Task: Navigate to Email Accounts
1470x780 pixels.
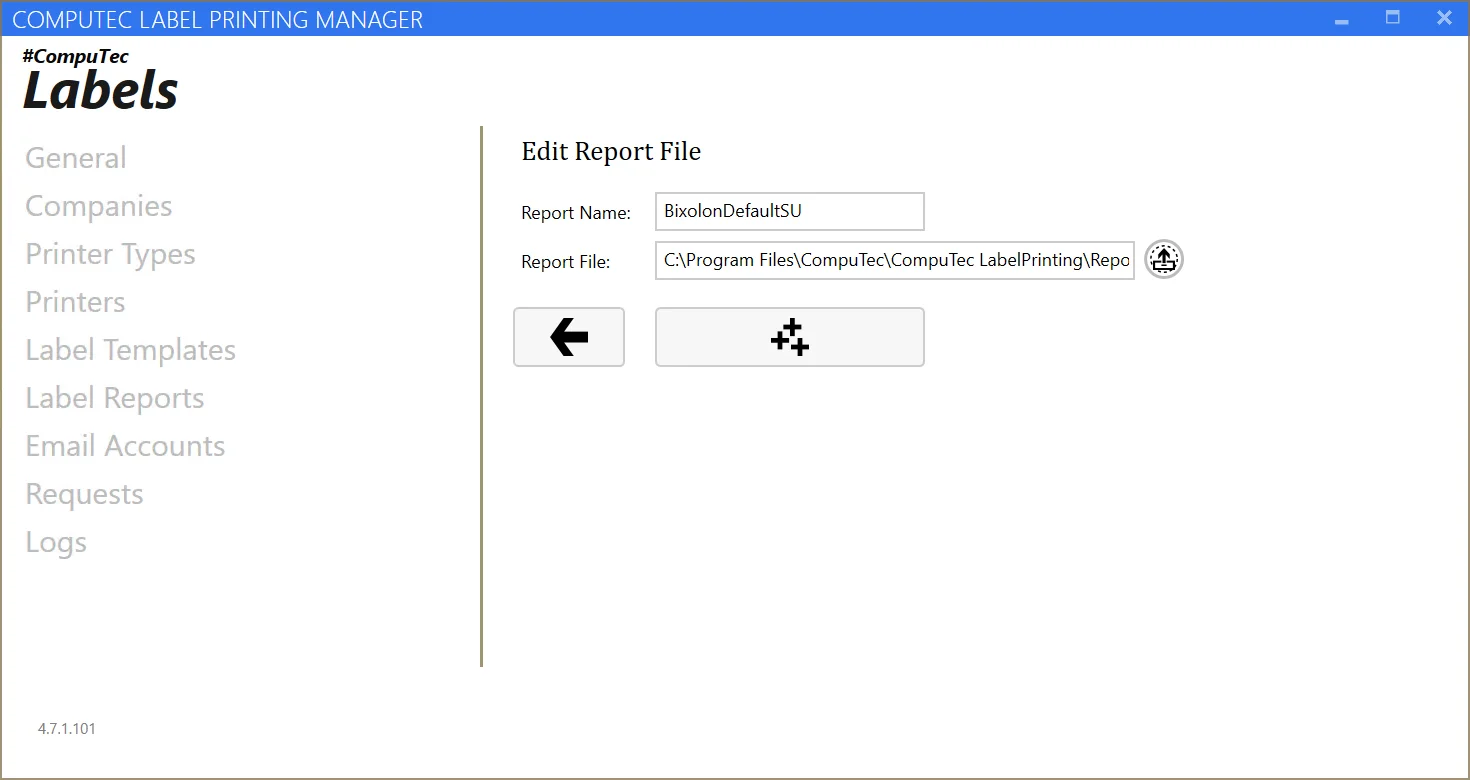Action: tap(125, 445)
